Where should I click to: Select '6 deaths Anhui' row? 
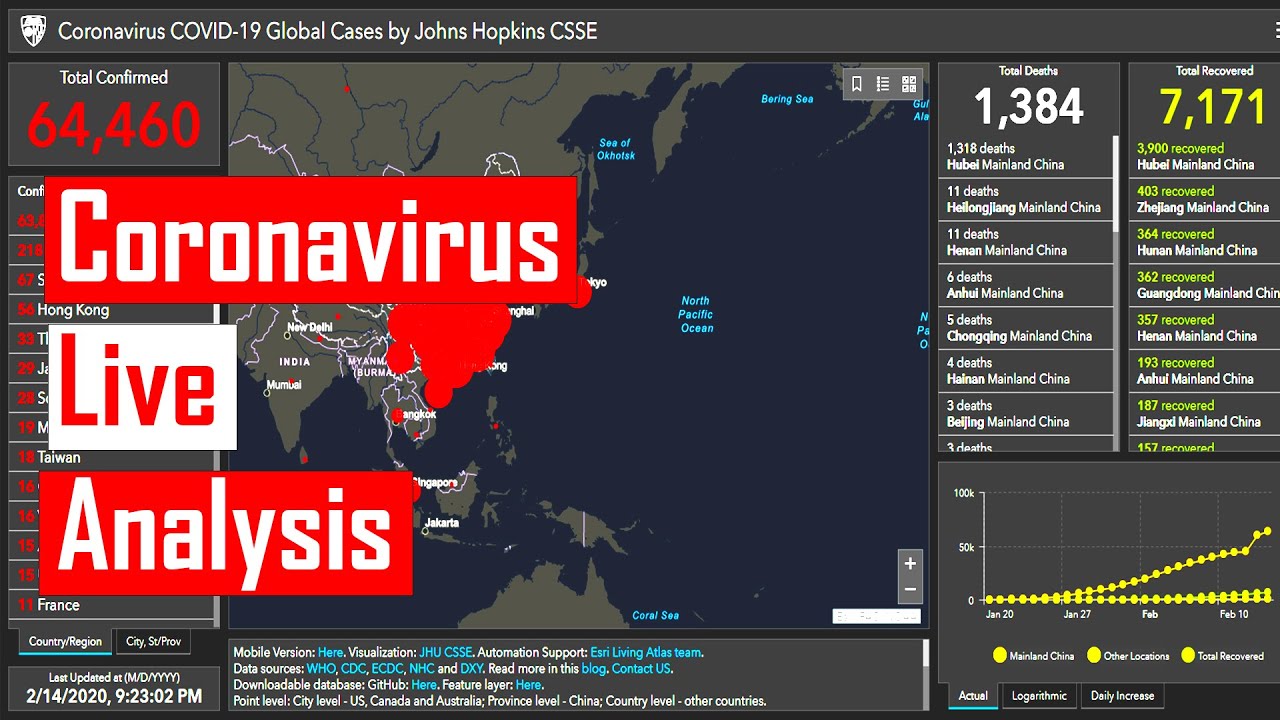point(1025,285)
